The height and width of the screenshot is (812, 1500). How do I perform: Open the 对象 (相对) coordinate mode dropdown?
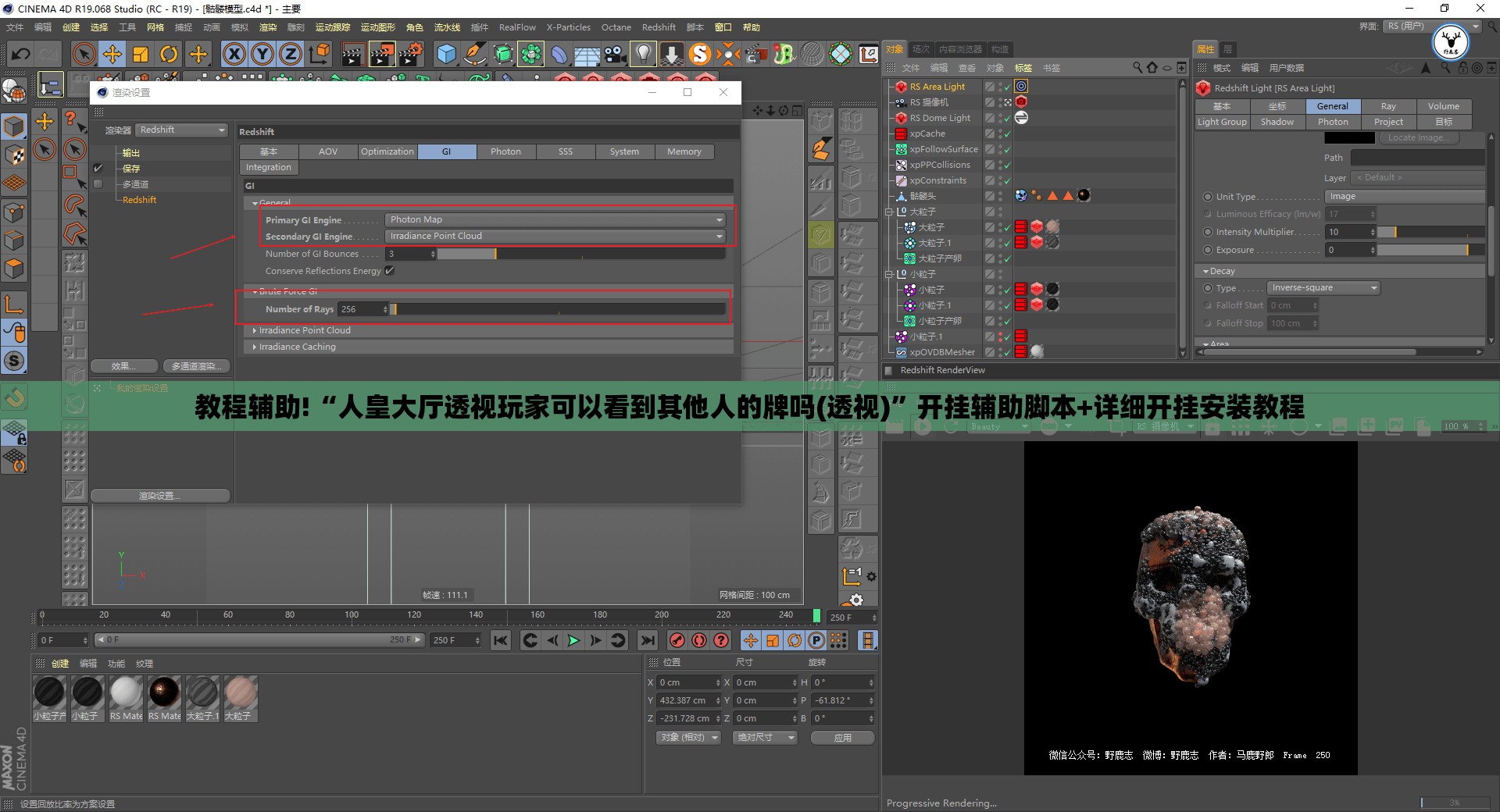click(688, 738)
